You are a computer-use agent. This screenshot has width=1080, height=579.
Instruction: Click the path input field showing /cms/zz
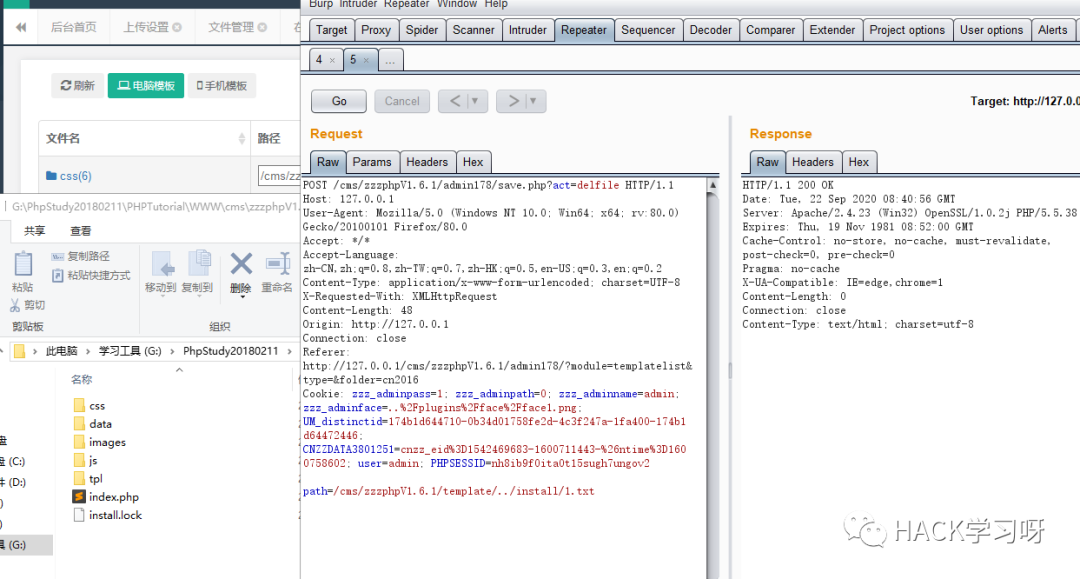(279, 176)
